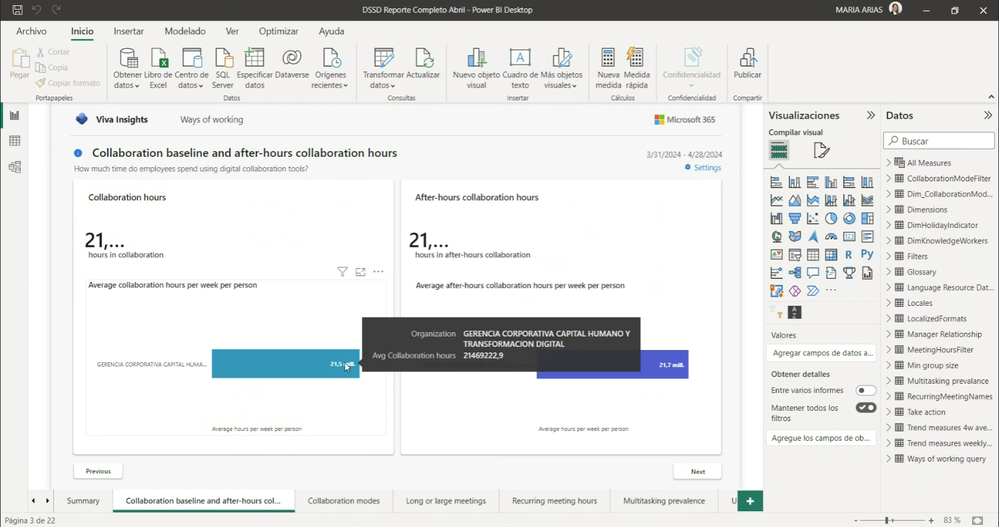Select the R script visual
This screenshot has height=527, width=999.
(x=849, y=255)
